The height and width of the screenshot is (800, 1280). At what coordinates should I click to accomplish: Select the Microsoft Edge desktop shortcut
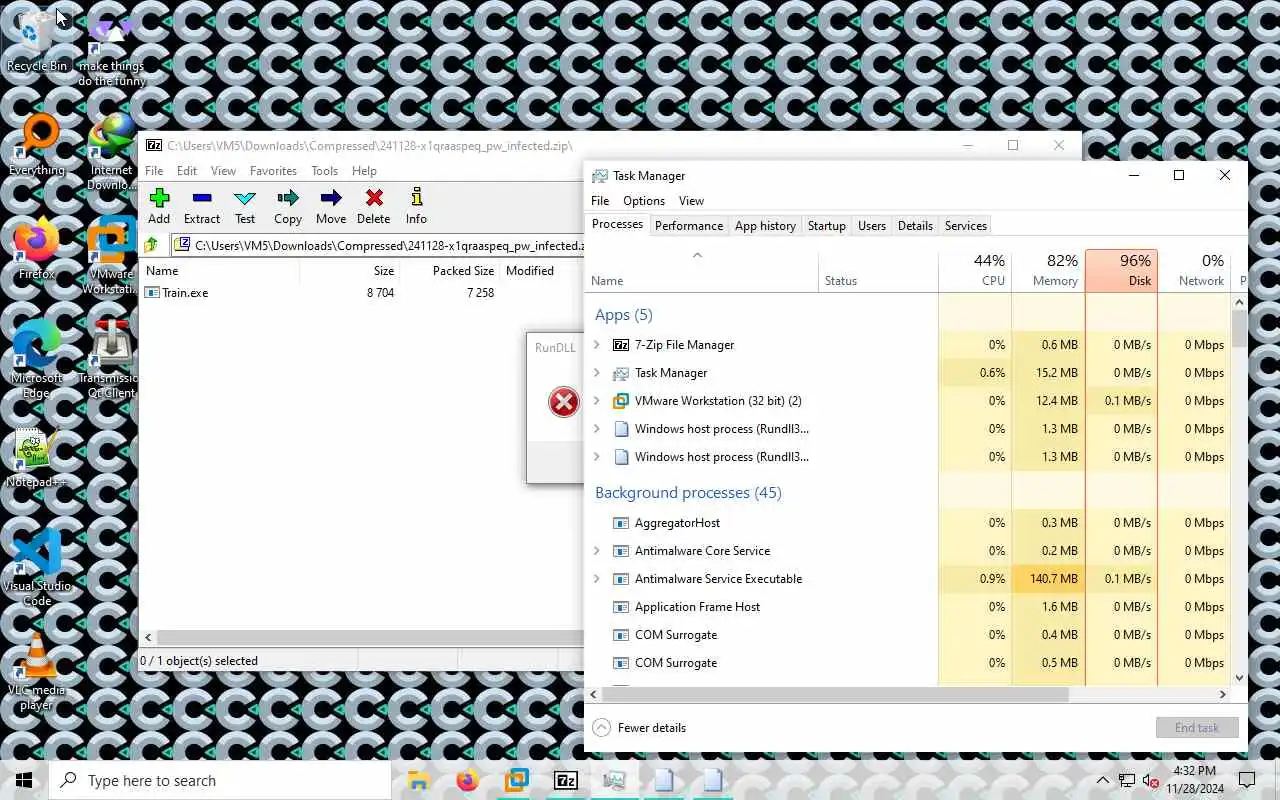click(x=37, y=360)
